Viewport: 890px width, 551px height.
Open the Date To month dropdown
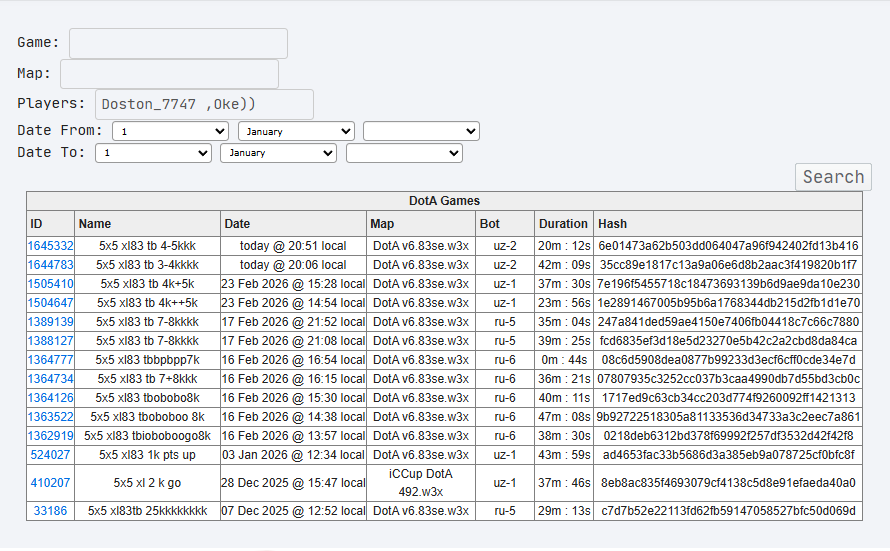tap(278, 153)
